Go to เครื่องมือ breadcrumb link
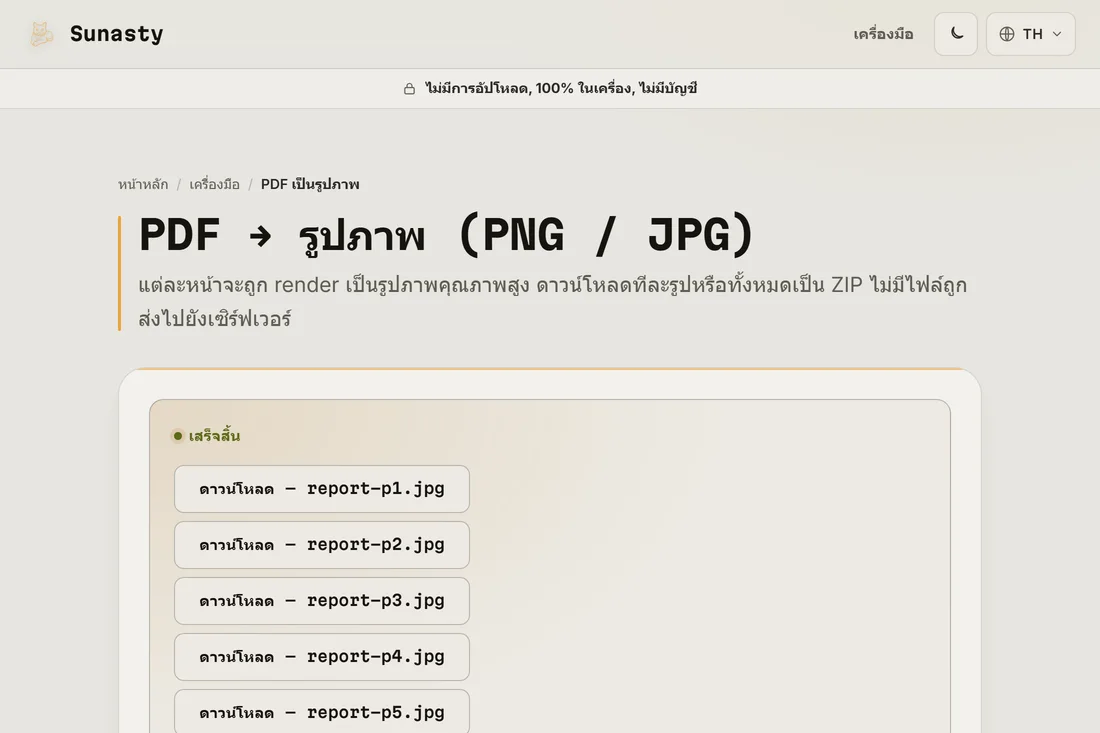The height and width of the screenshot is (733, 1100). [x=215, y=184]
